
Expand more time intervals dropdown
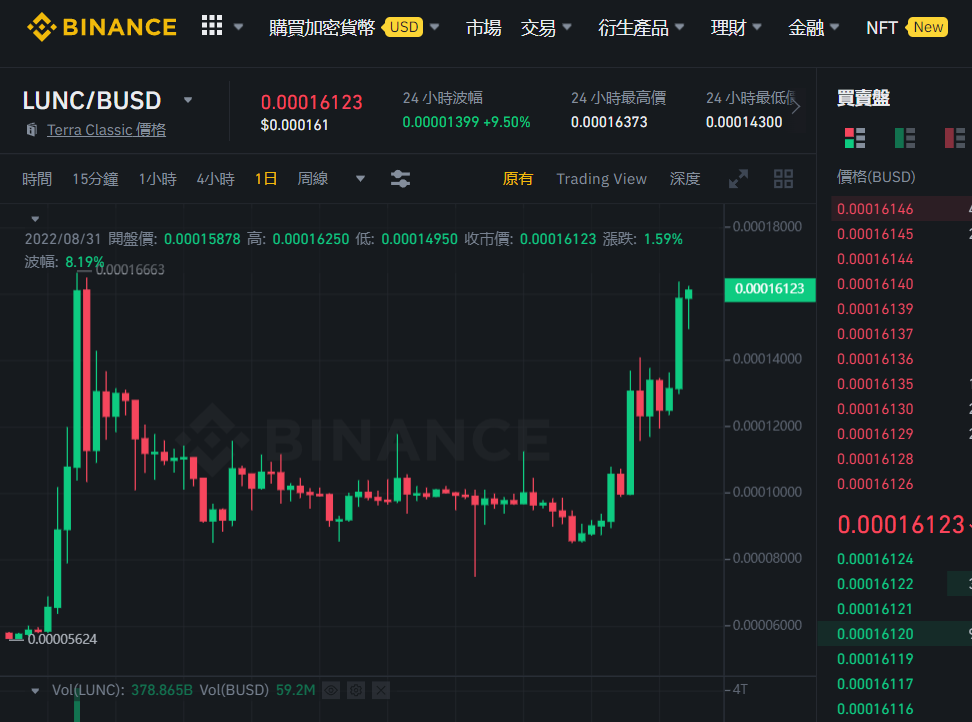point(360,179)
